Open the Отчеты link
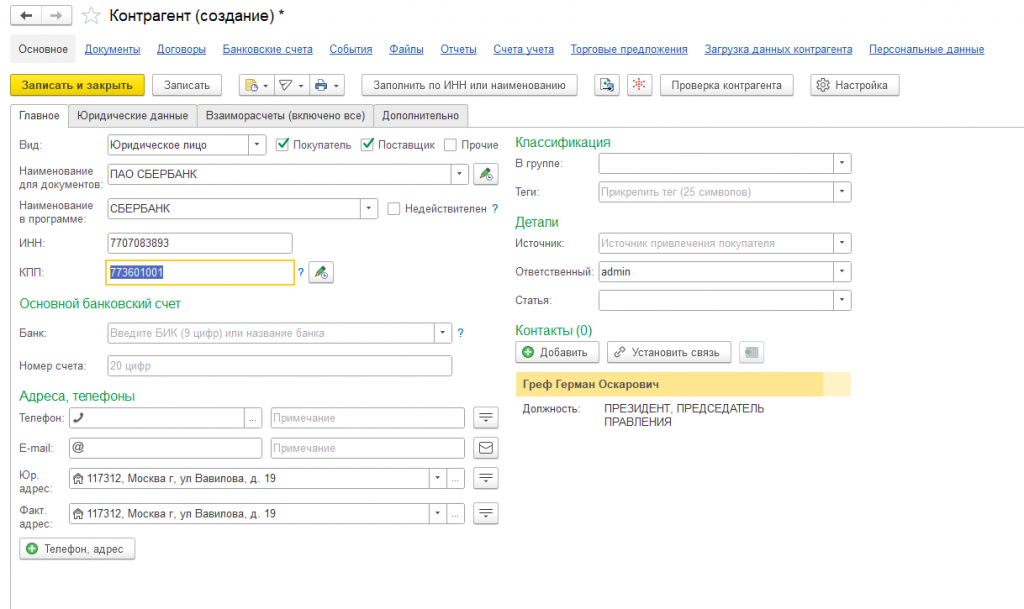The image size is (1024, 609). 458,50
